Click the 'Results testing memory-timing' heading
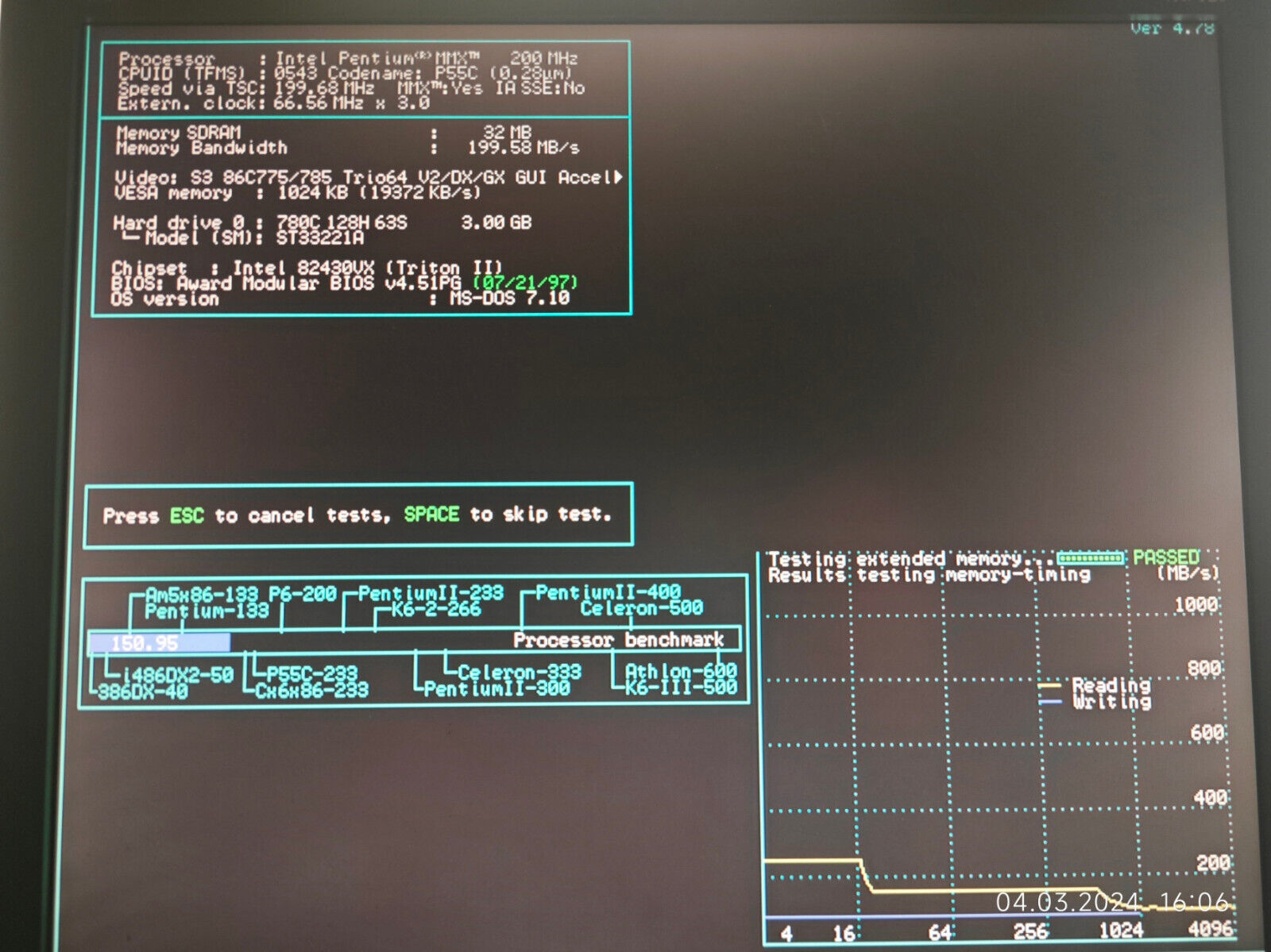Image resolution: width=1271 pixels, height=952 pixels. [x=929, y=574]
